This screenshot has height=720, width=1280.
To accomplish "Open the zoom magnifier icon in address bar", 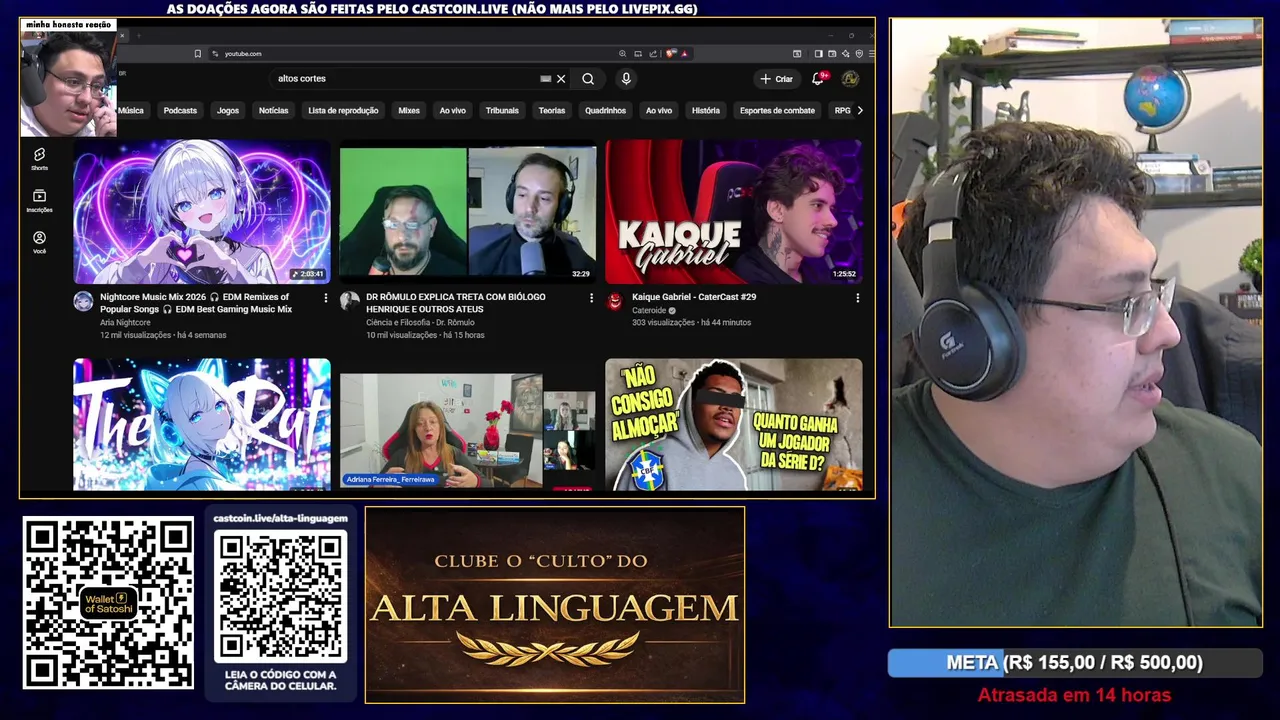I will coord(622,54).
